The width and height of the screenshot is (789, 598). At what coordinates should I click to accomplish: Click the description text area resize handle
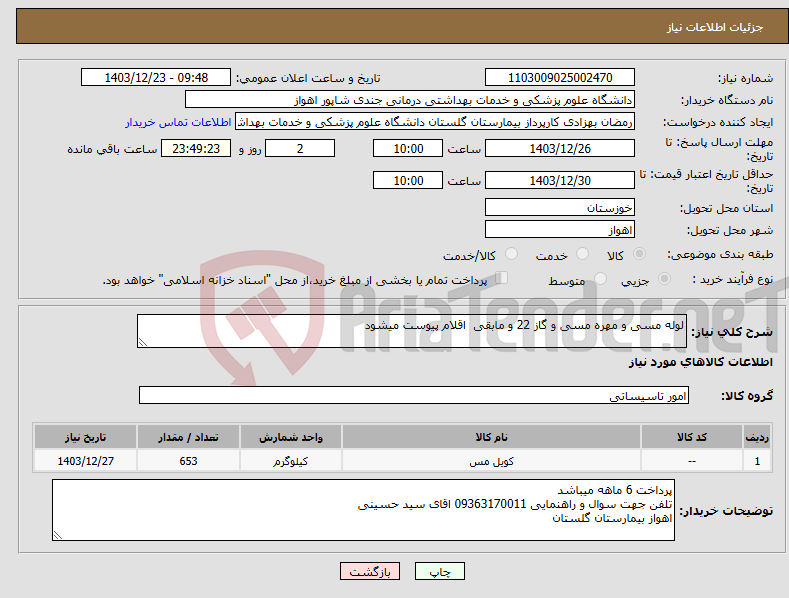coord(143,342)
